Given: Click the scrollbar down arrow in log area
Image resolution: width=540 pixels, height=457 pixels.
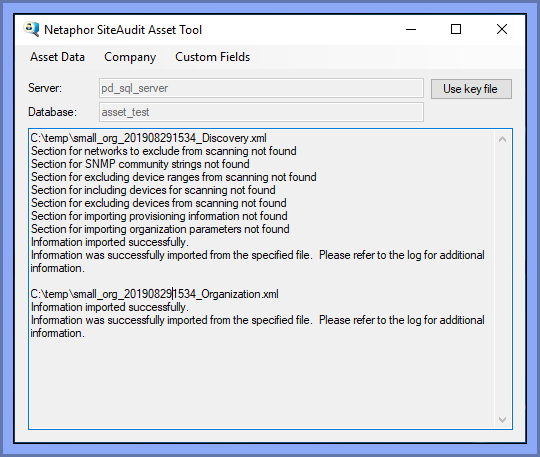Looking at the screenshot, I should click(502, 419).
